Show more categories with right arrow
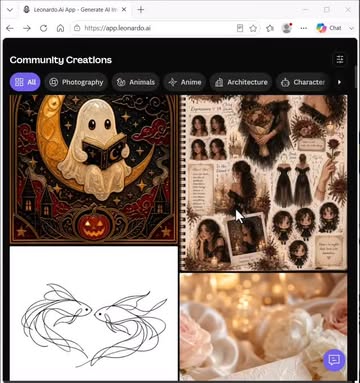Viewport: 360px width, 383px height. (x=339, y=82)
